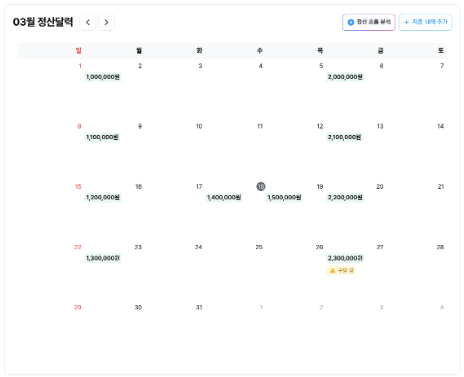Select date 24 in the calendar

point(199,247)
